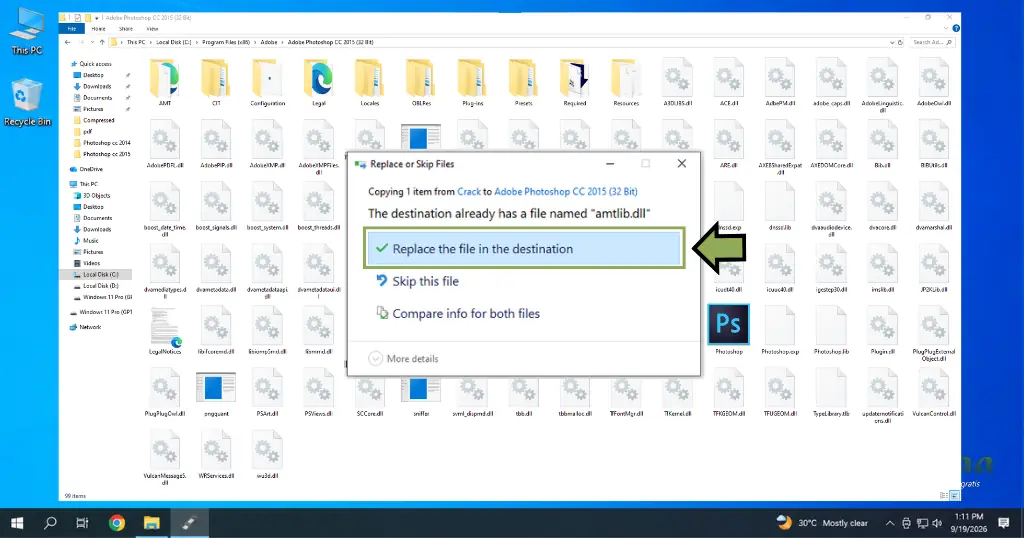Open the Home ribbon tab
The width and height of the screenshot is (1024, 538).
click(99, 29)
